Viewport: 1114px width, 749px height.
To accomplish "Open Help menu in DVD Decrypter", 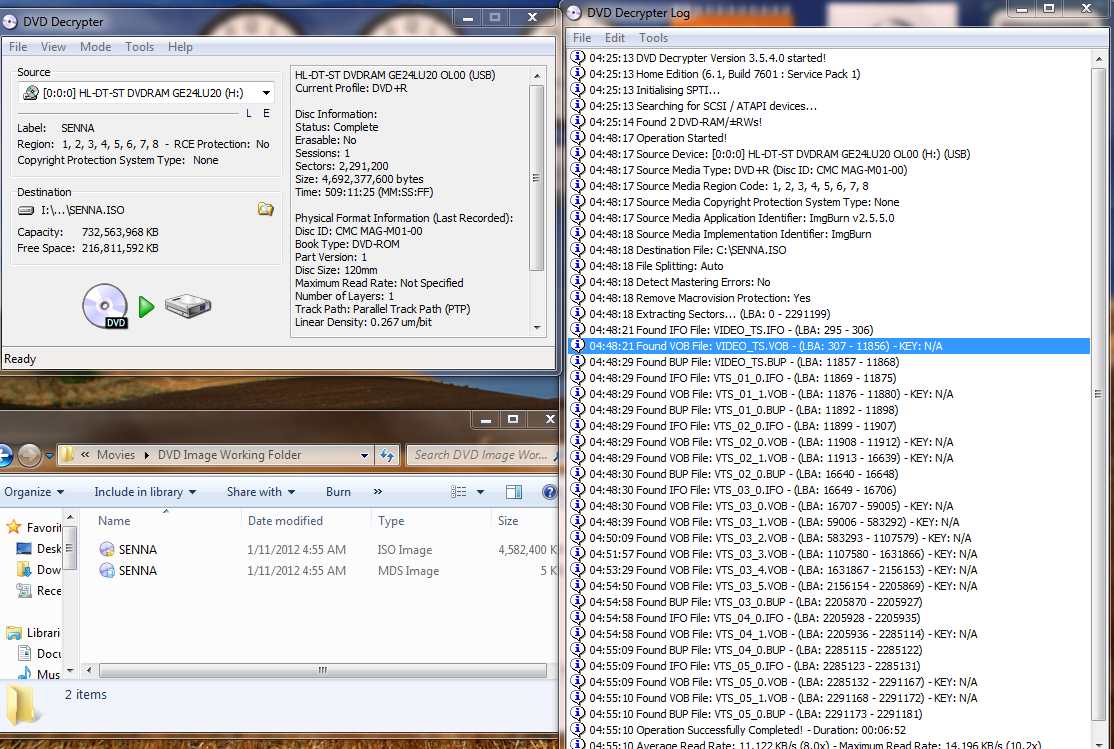I will 180,47.
